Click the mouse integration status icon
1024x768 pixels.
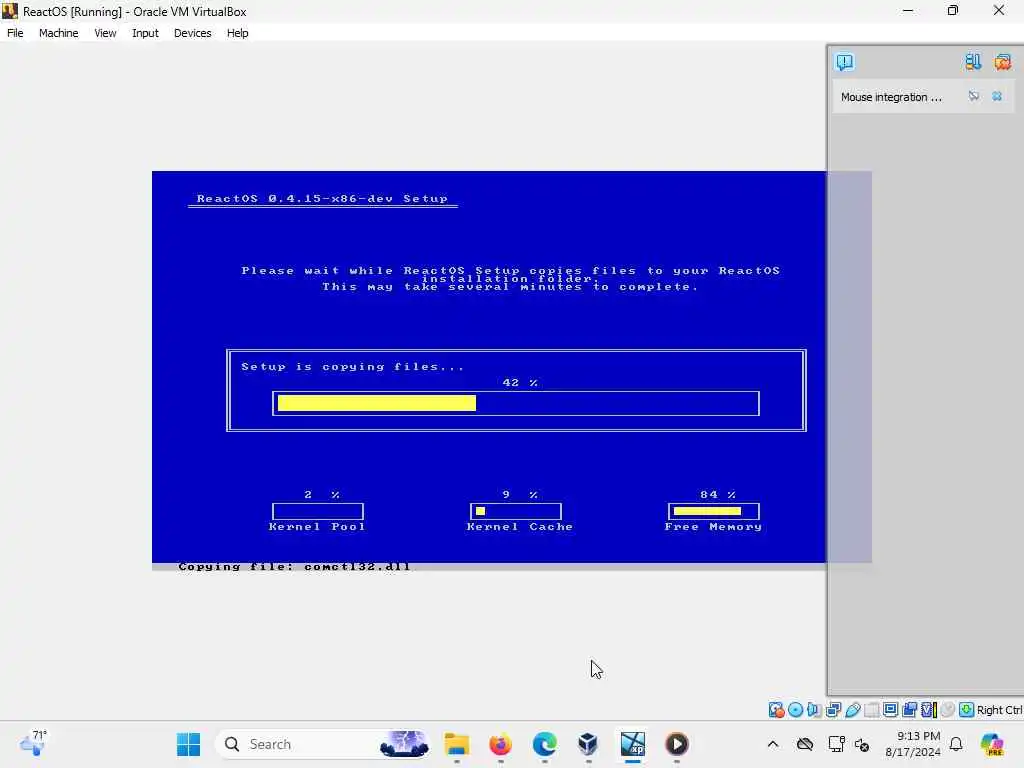(948, 710)
